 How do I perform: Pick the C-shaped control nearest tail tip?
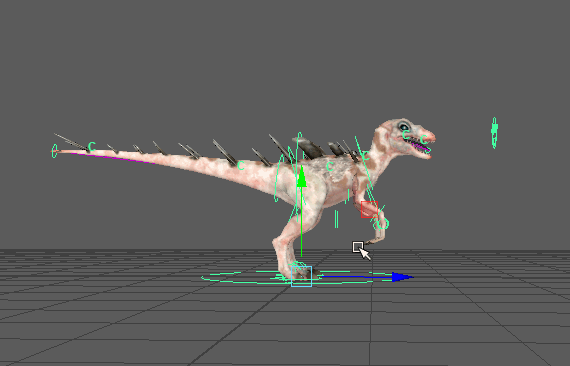(x=92, y=146)
